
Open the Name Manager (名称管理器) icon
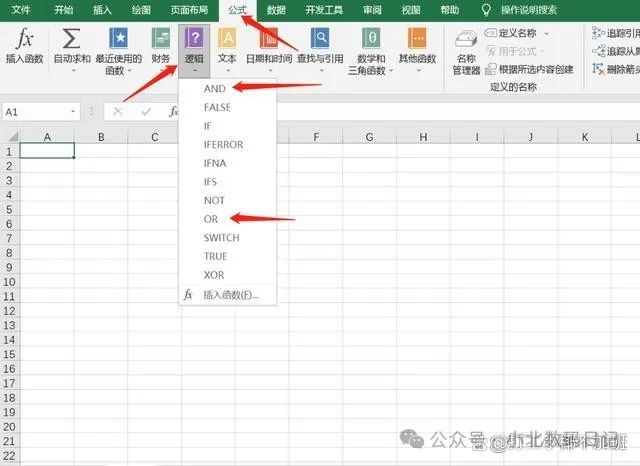click(x=466, y=40)
